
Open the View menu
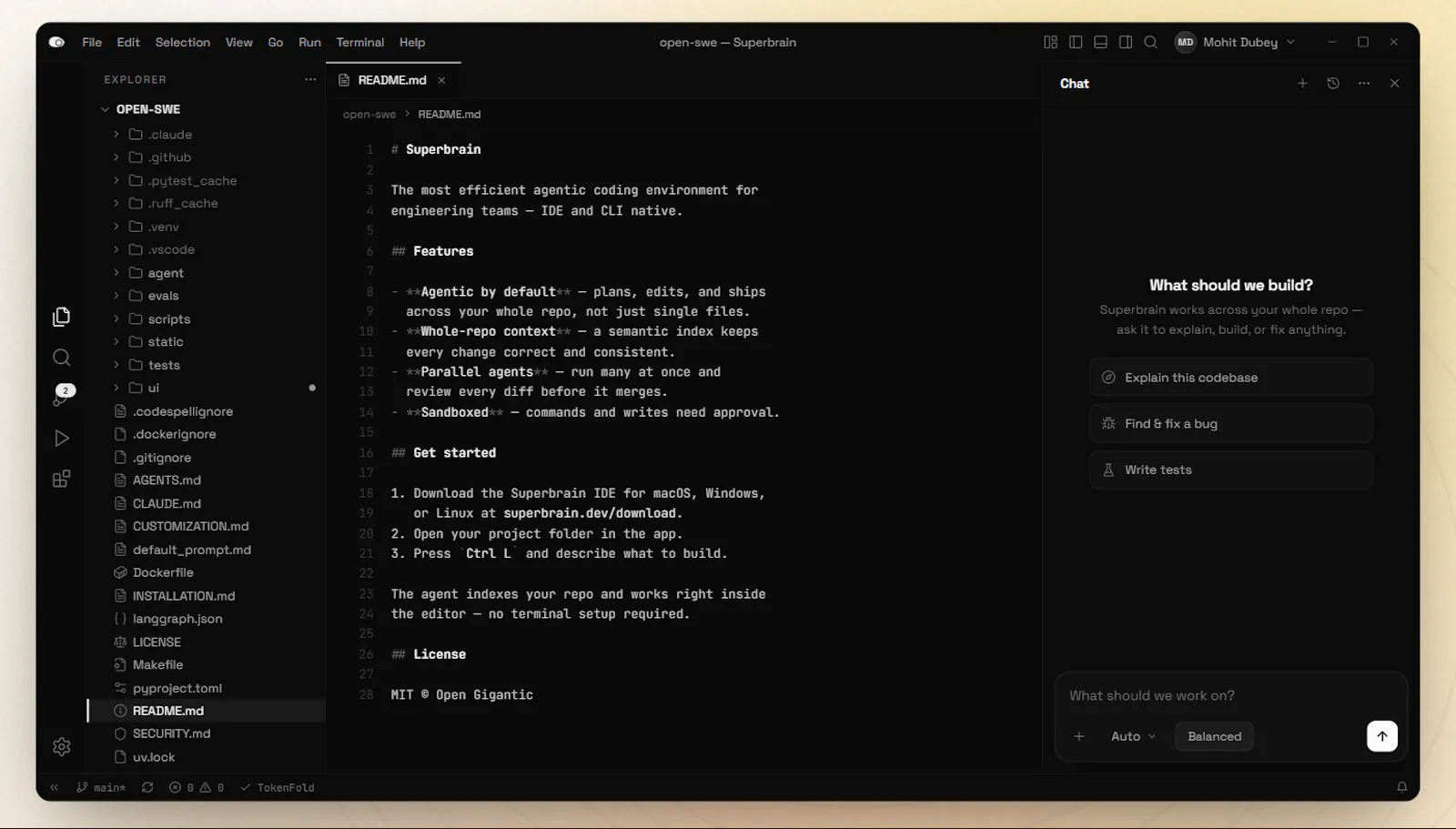[239, 42]
